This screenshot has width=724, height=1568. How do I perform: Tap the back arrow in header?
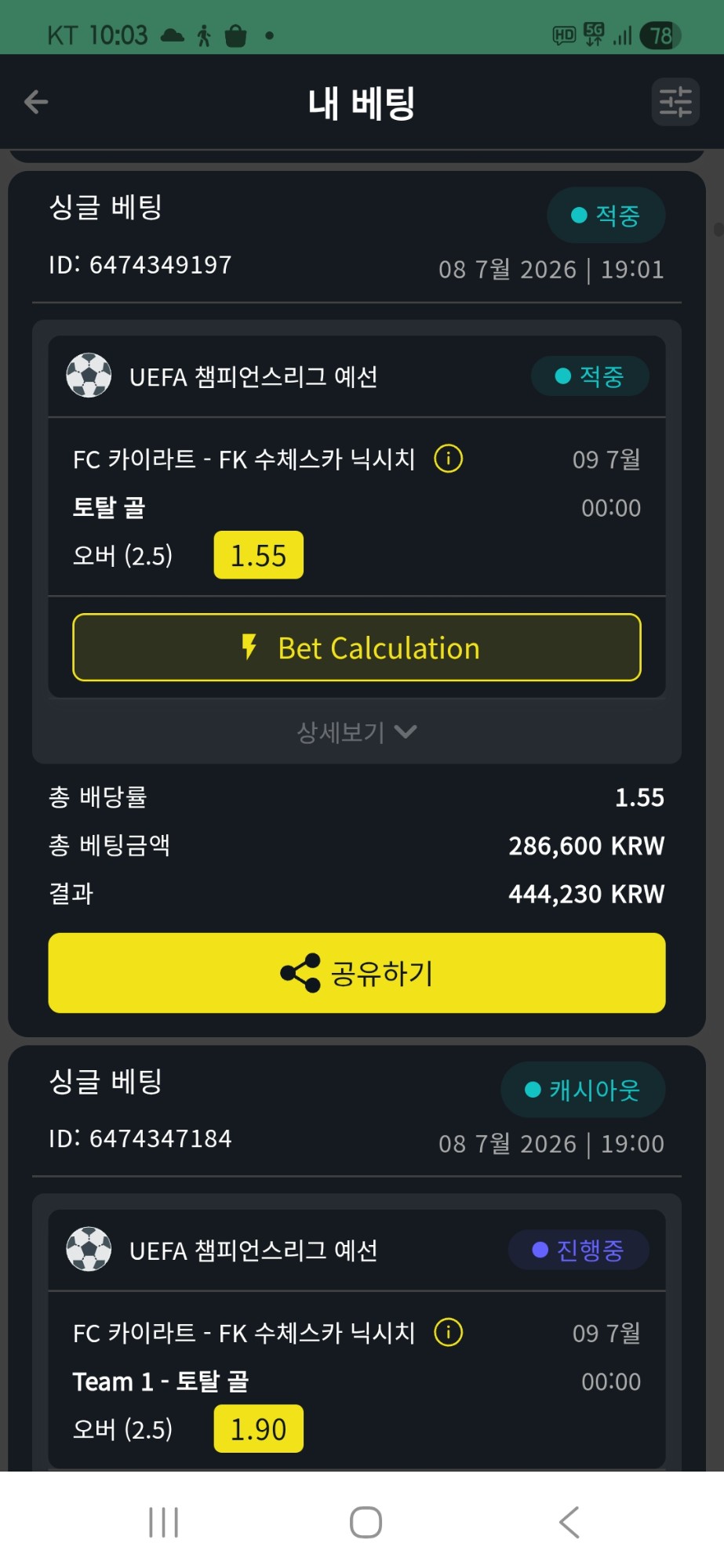[x=36, y=102]
